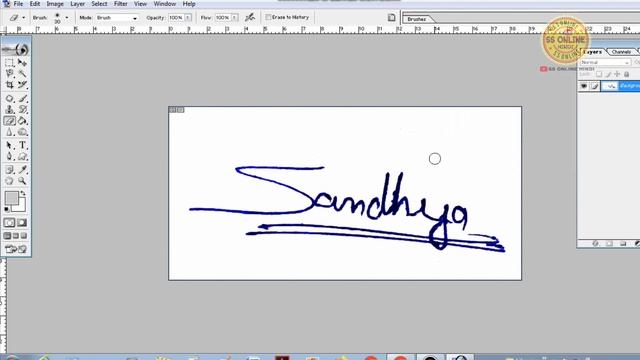This screenshot has width=640, height=360.
Task: Swap foreground and background colors
Action: [x=23, y=193]
